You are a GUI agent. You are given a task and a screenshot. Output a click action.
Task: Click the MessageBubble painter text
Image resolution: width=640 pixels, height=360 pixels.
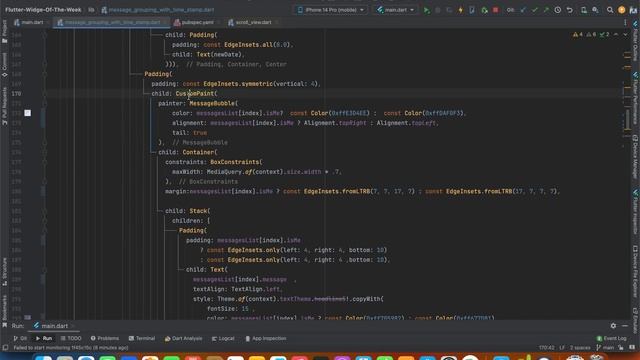click(x=212, y=103)
